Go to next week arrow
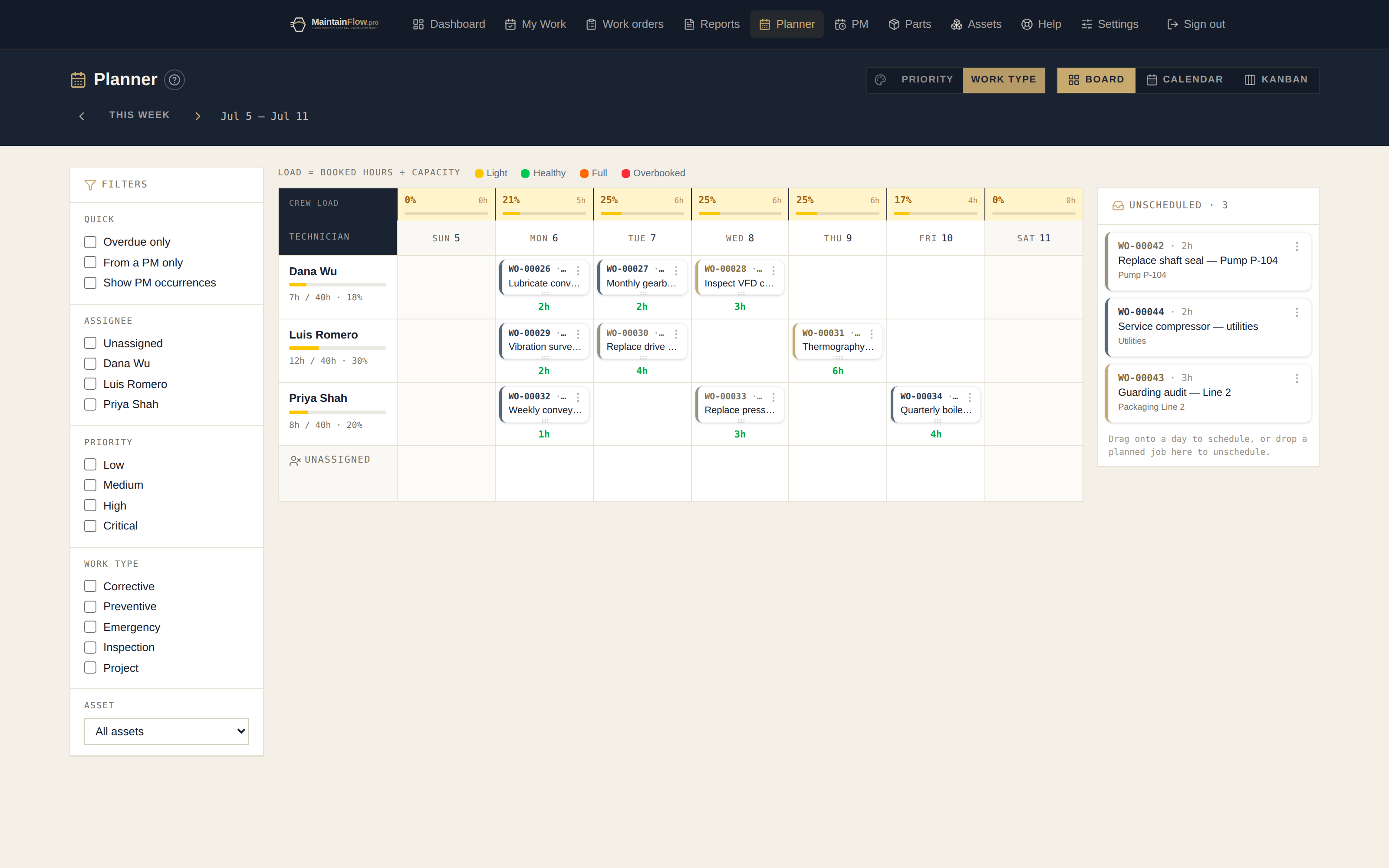 [198, 116]
